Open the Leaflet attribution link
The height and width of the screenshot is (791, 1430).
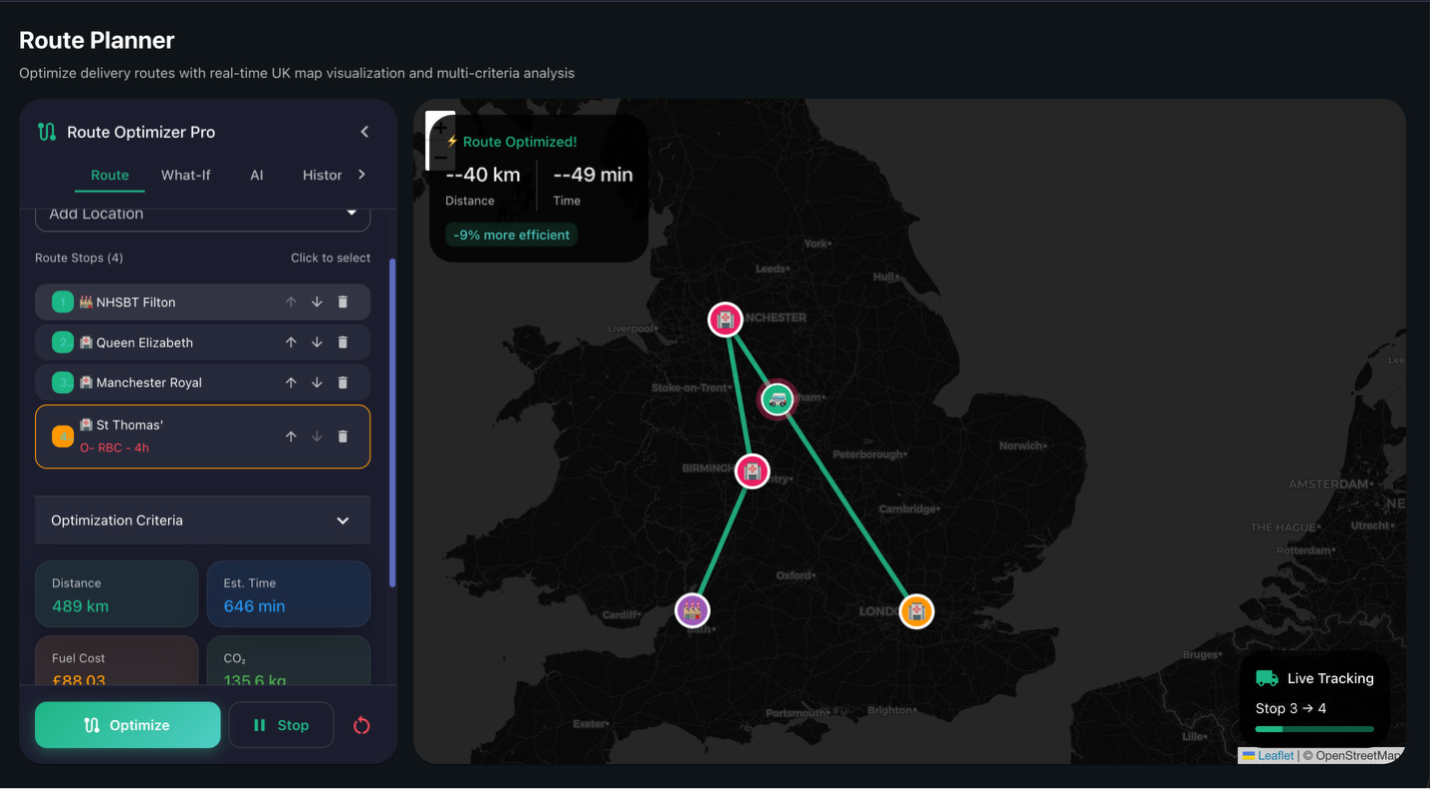tap(1275, 756)
